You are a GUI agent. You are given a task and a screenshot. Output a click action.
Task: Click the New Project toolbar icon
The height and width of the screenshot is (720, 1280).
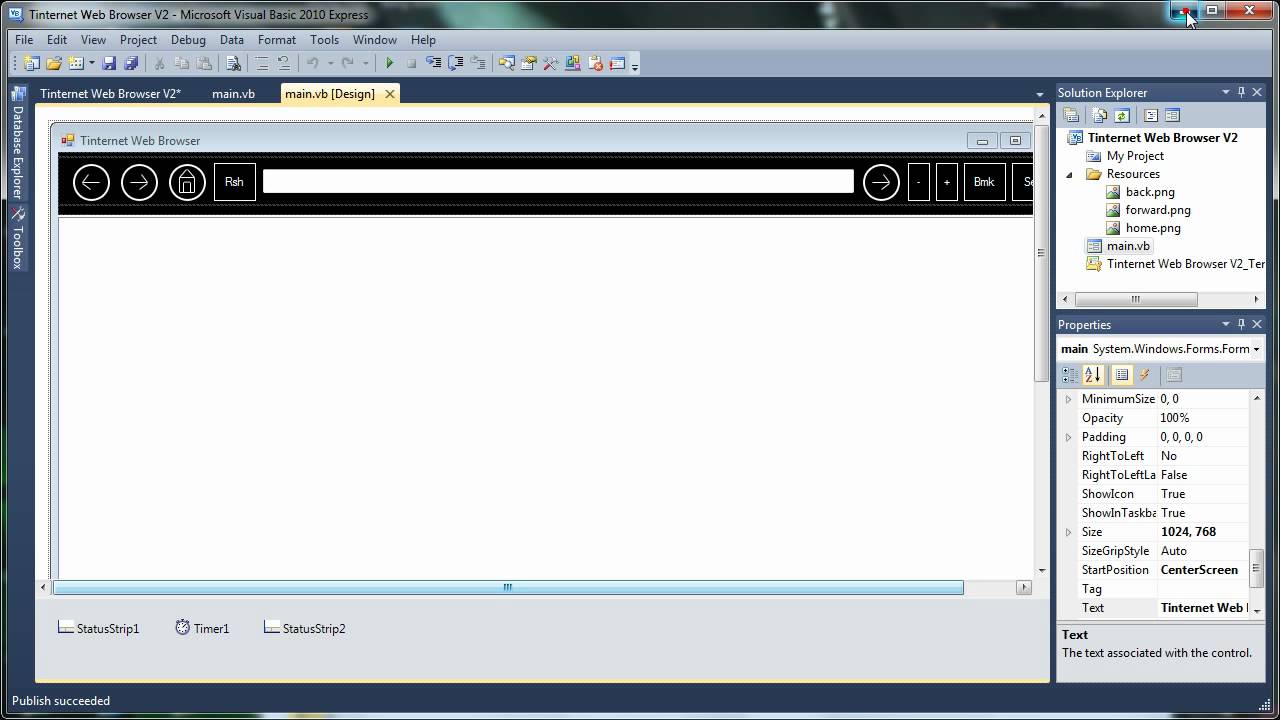point(31,63)
